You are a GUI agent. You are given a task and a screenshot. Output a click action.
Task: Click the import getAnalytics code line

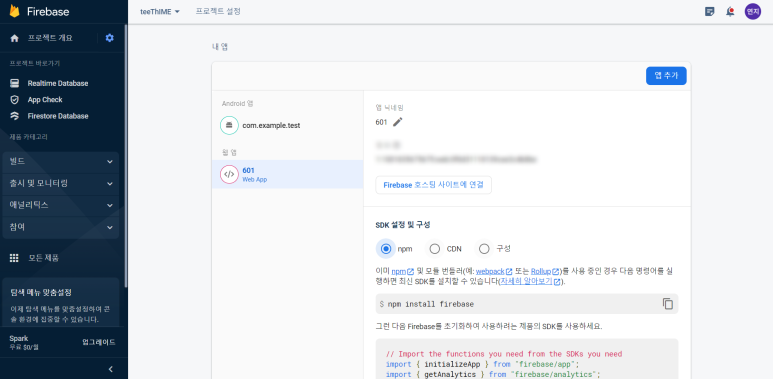click(493, 375)
